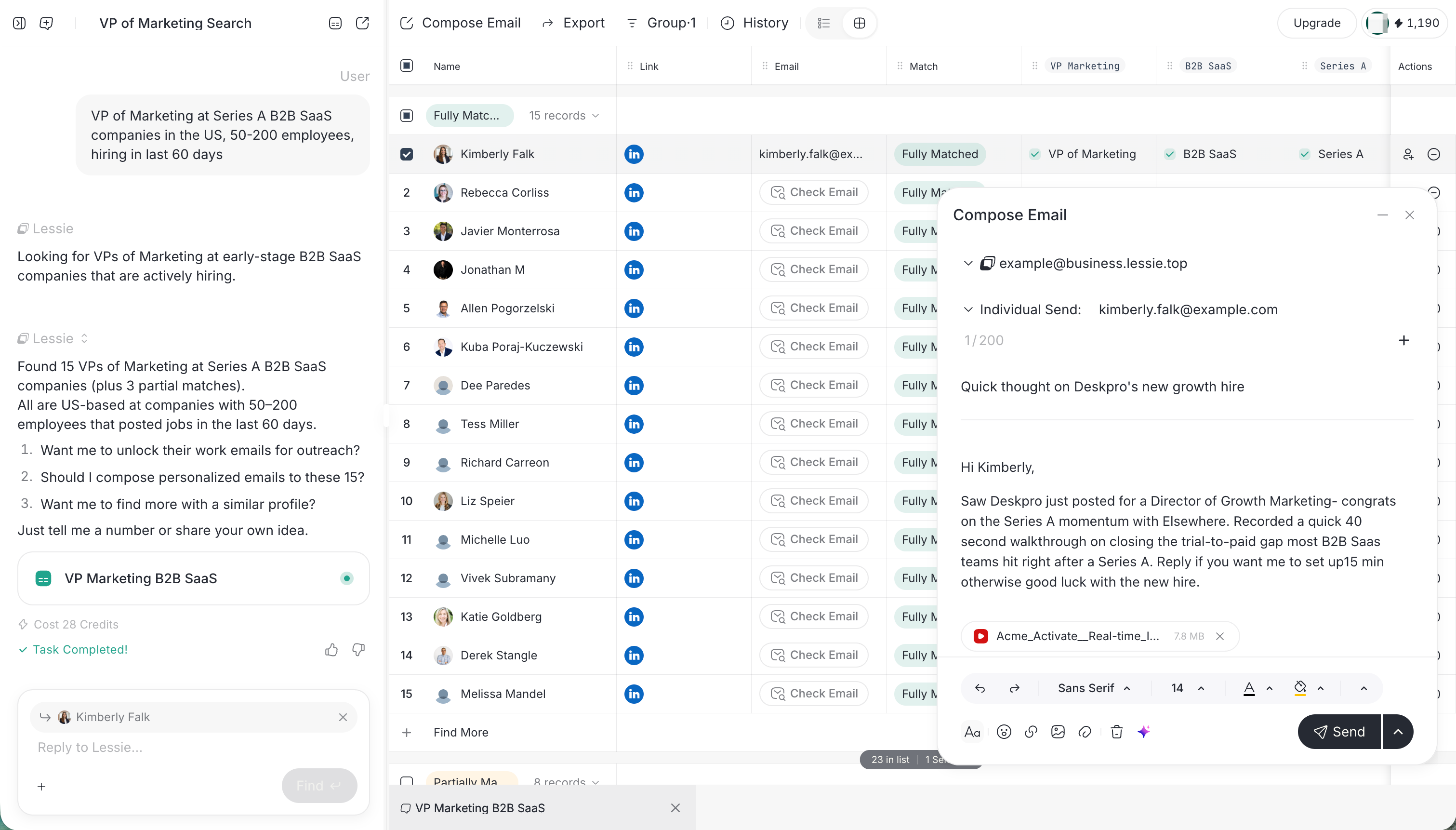The height and width of the screenshot is (830, 1456).
Task: Open the Export menu
Action: 573,23
